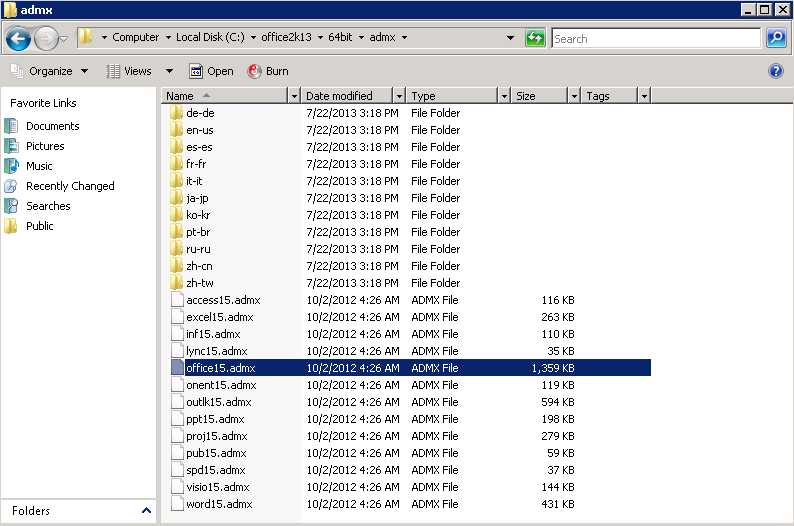The image size is (794, 526).
Task: Open the Name column filter dropdown
Action: tap(294, 96)
